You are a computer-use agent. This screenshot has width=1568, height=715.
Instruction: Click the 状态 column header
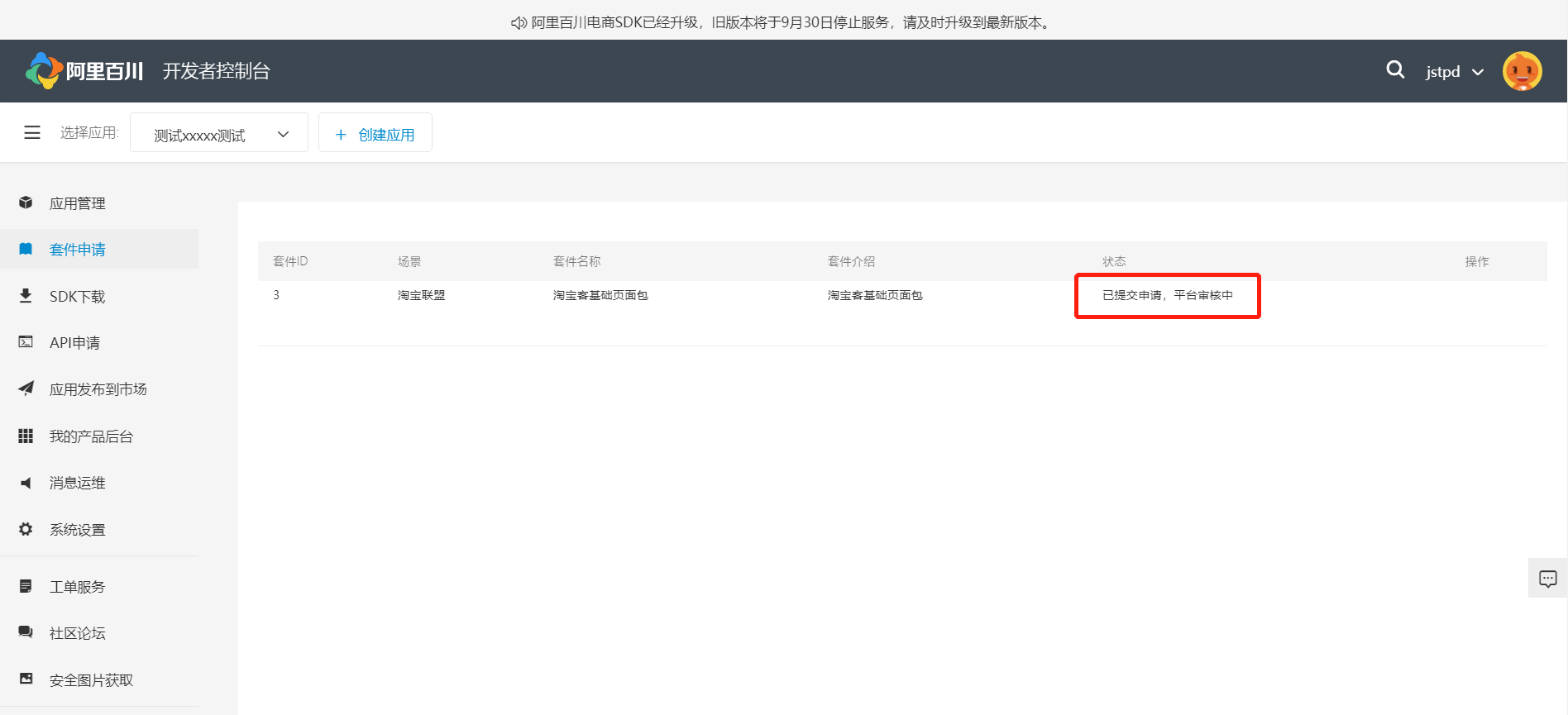[1114, 261]
